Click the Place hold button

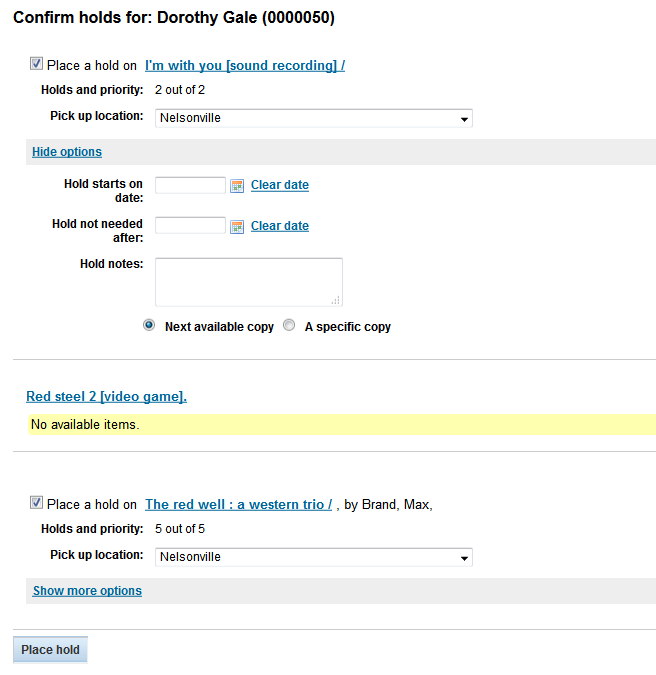click(x=51, y=650)
